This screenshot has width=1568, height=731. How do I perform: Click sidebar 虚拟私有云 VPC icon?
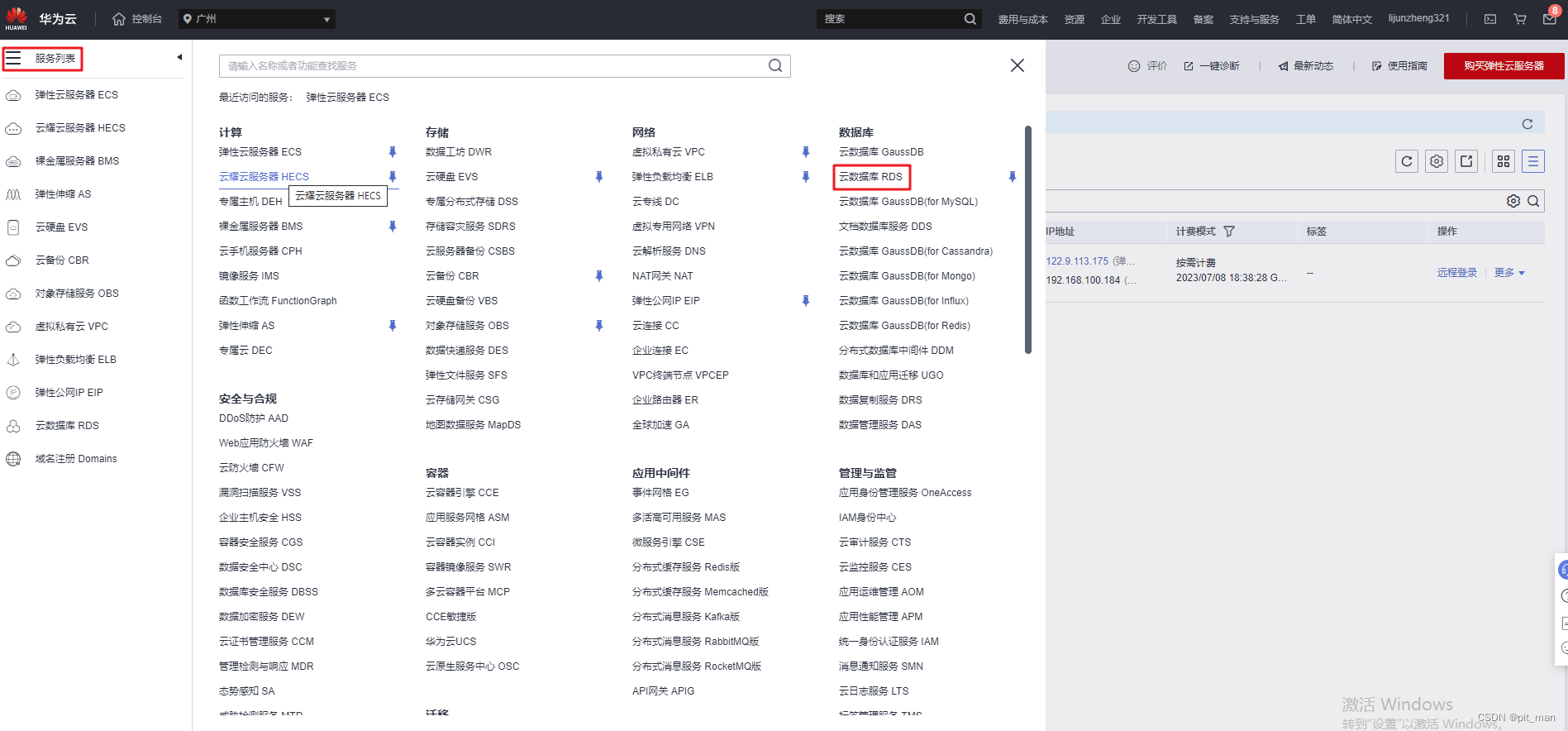point(13,327)
